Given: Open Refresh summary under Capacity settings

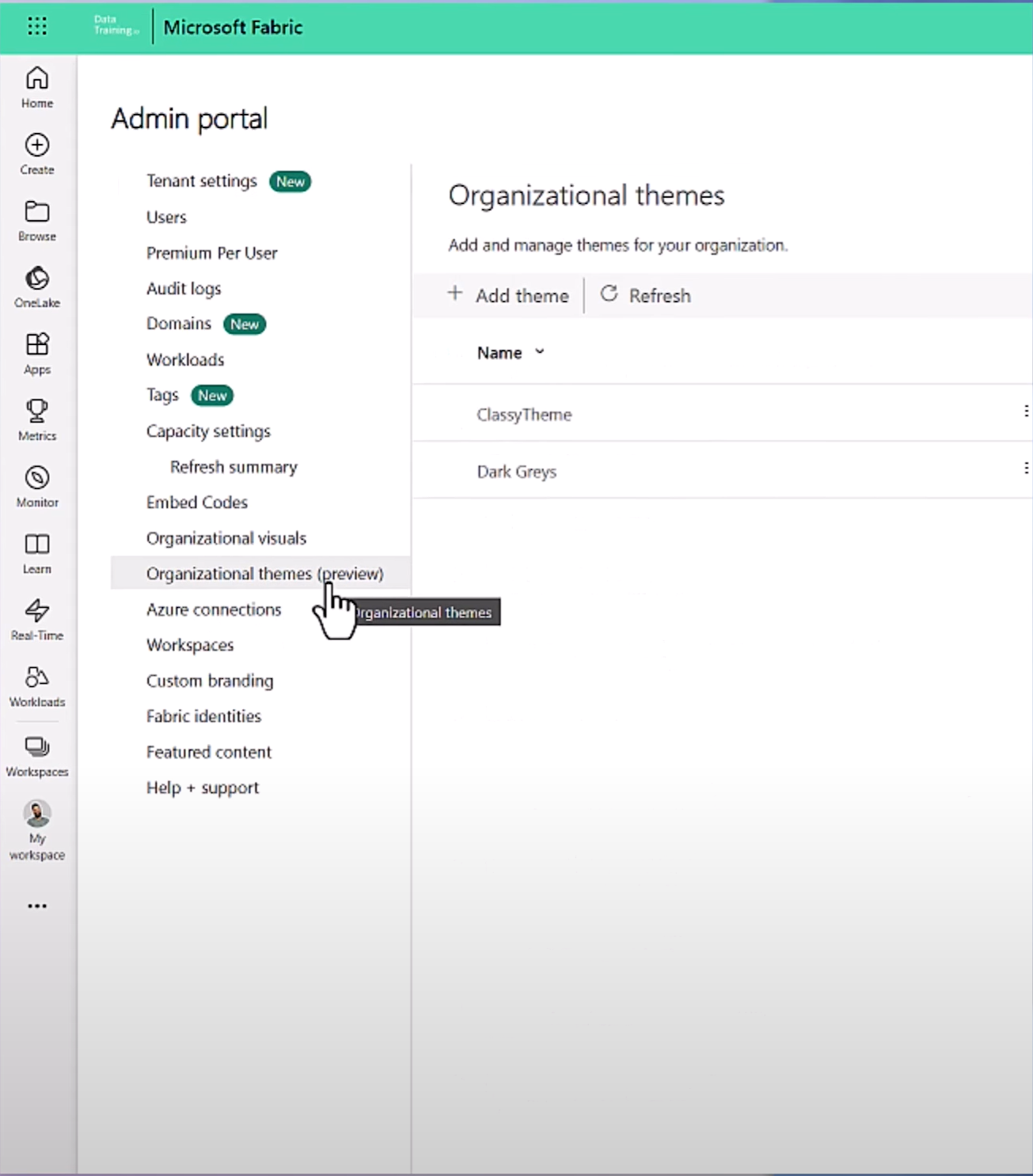Looking at the screenshot, I should coord(234,467).
